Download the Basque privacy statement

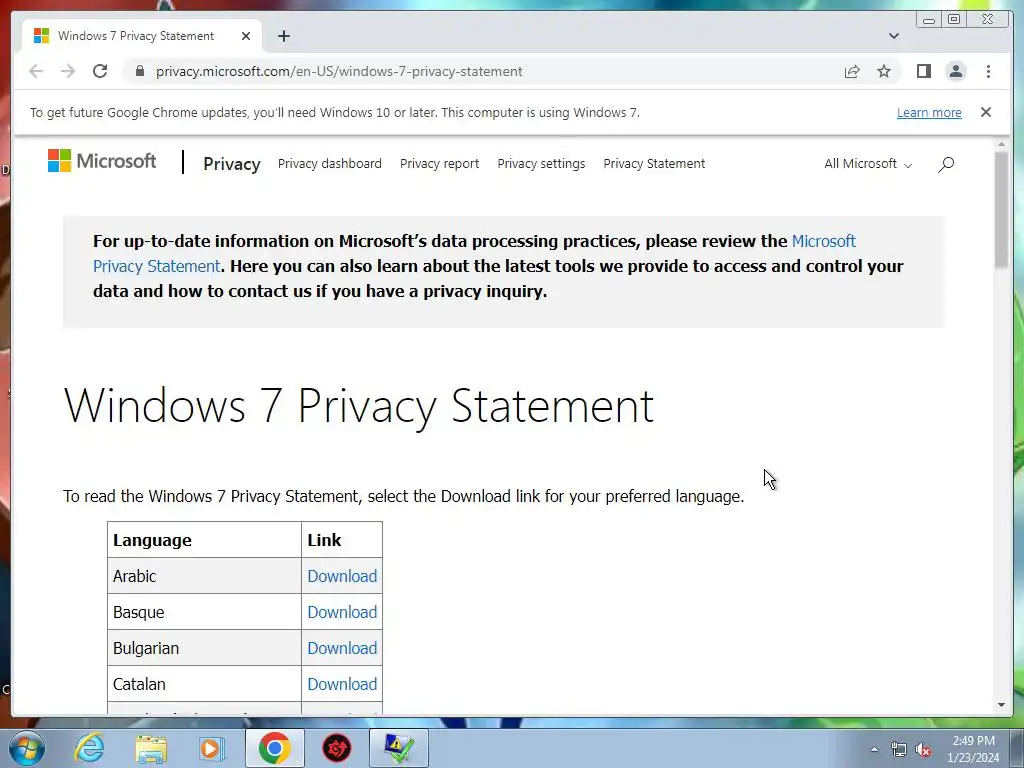pyautogui.click(x=342, y=612)
